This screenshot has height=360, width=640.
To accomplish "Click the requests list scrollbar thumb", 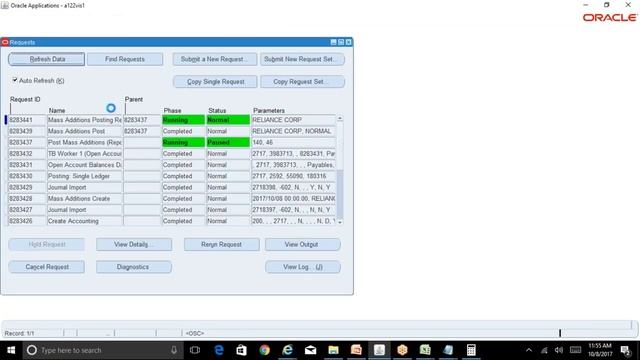I will (340, 194).
